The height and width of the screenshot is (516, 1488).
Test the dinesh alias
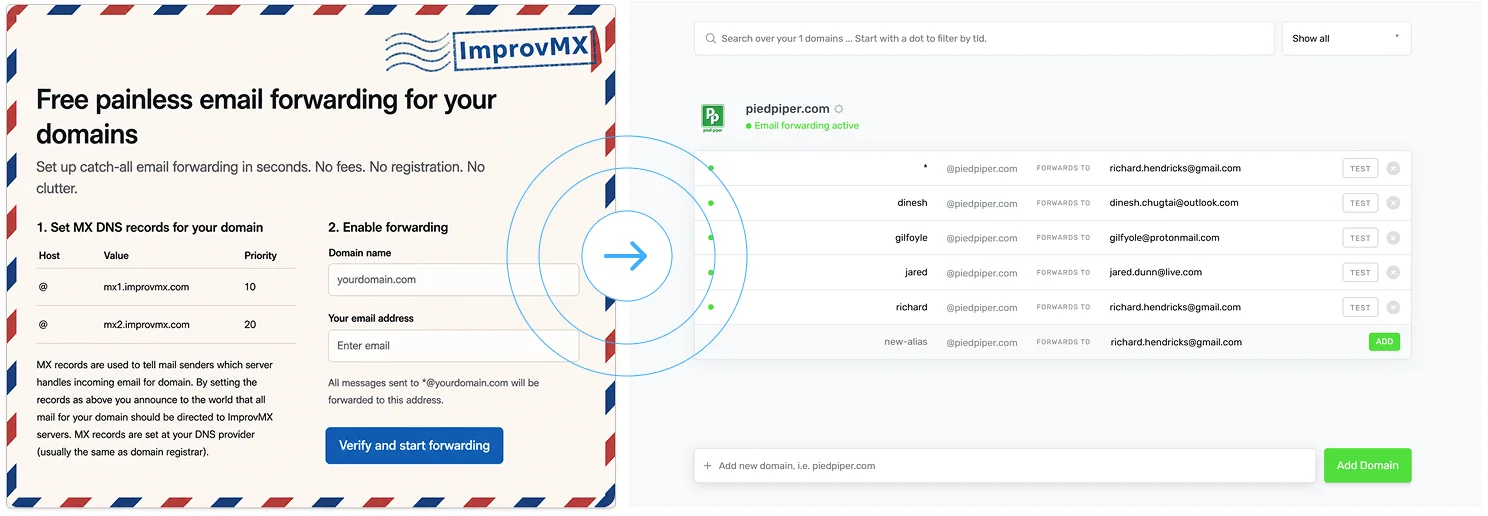point(1360,203)
